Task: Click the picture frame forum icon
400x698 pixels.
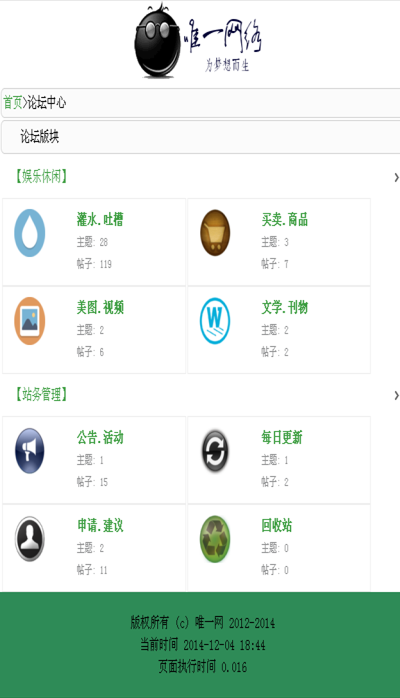Action: (x=29, y=321)
